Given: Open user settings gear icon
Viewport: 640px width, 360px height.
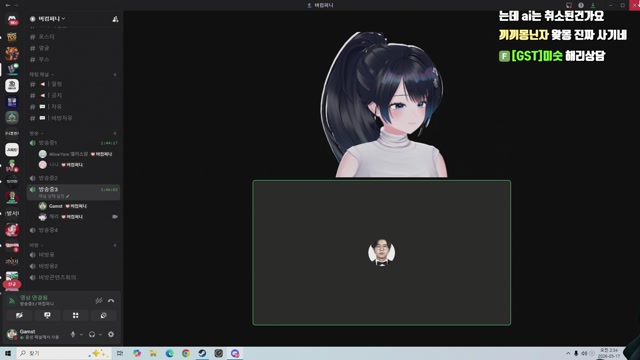Looking at the screenshot, I should (x=111, y=334).
